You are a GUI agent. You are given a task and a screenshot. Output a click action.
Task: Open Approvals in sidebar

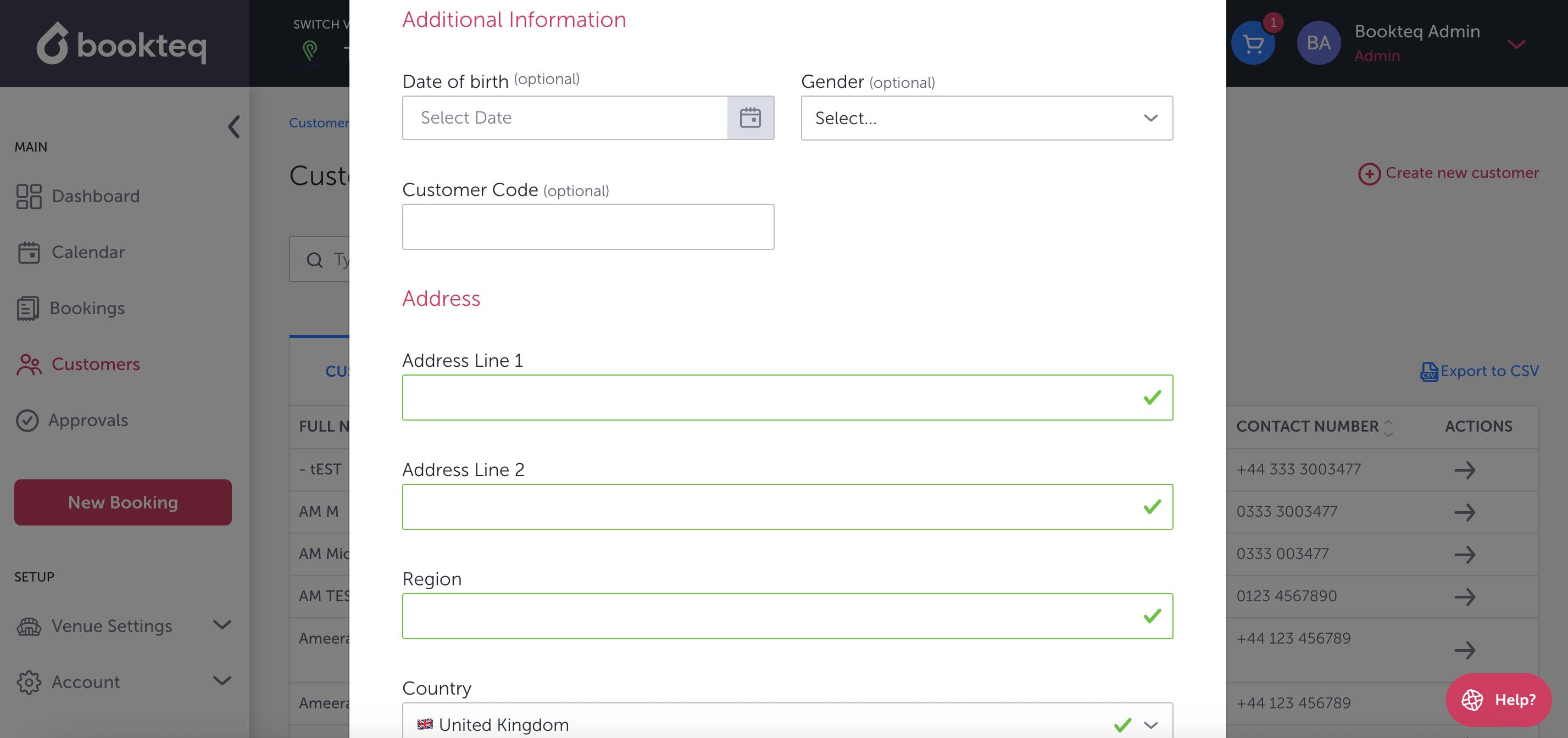[88, 420]
